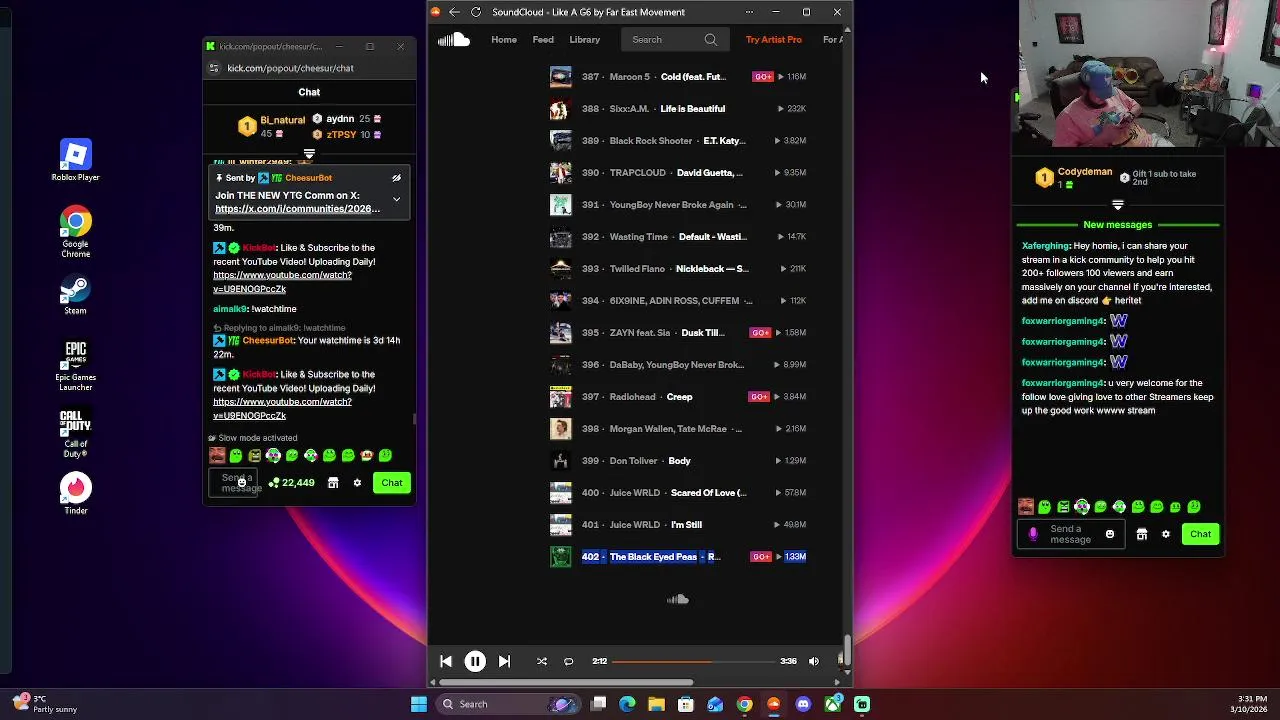
Task: Click the first face emote in the cheesur emote row
Action: 217,456
